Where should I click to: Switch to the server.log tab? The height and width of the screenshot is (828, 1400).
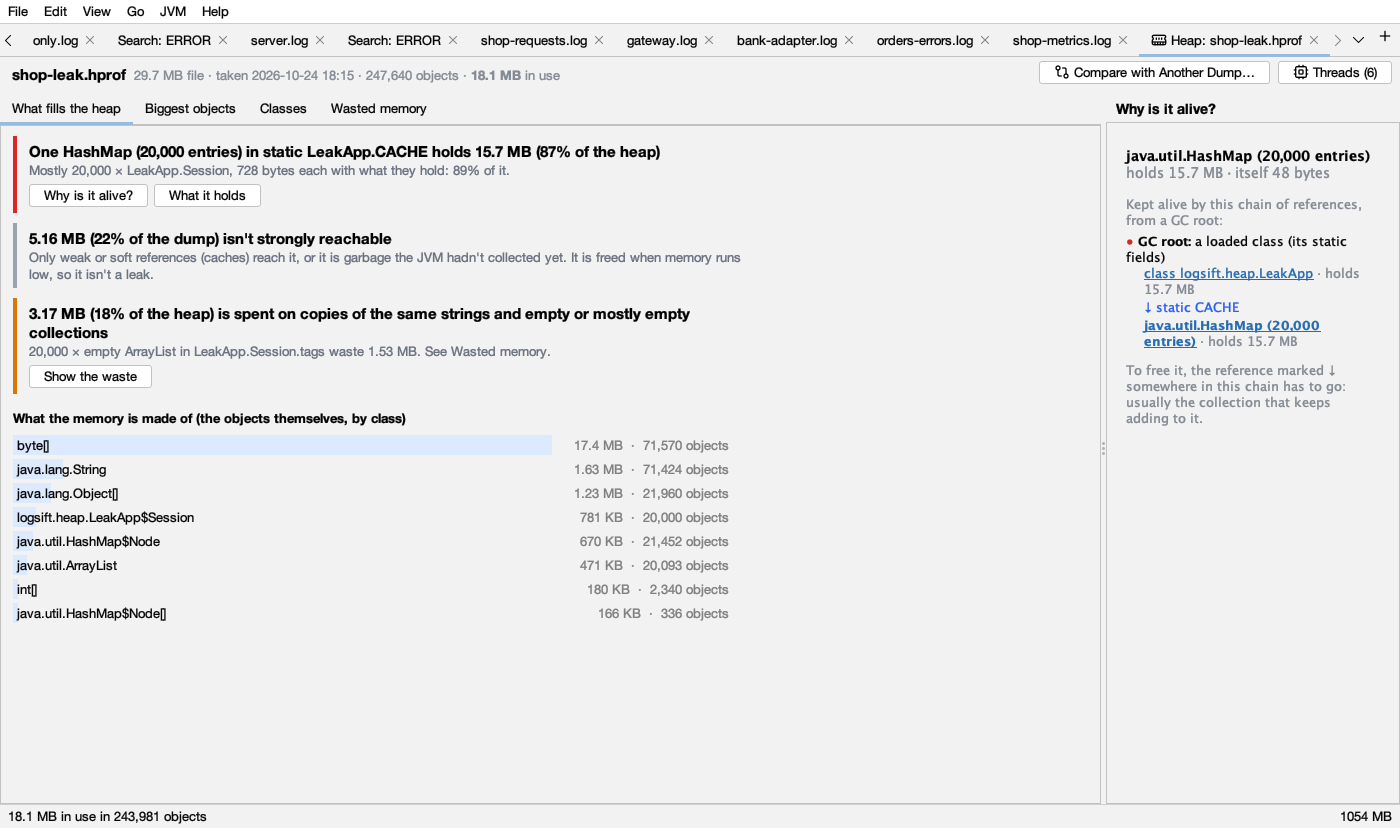(279, 41)
